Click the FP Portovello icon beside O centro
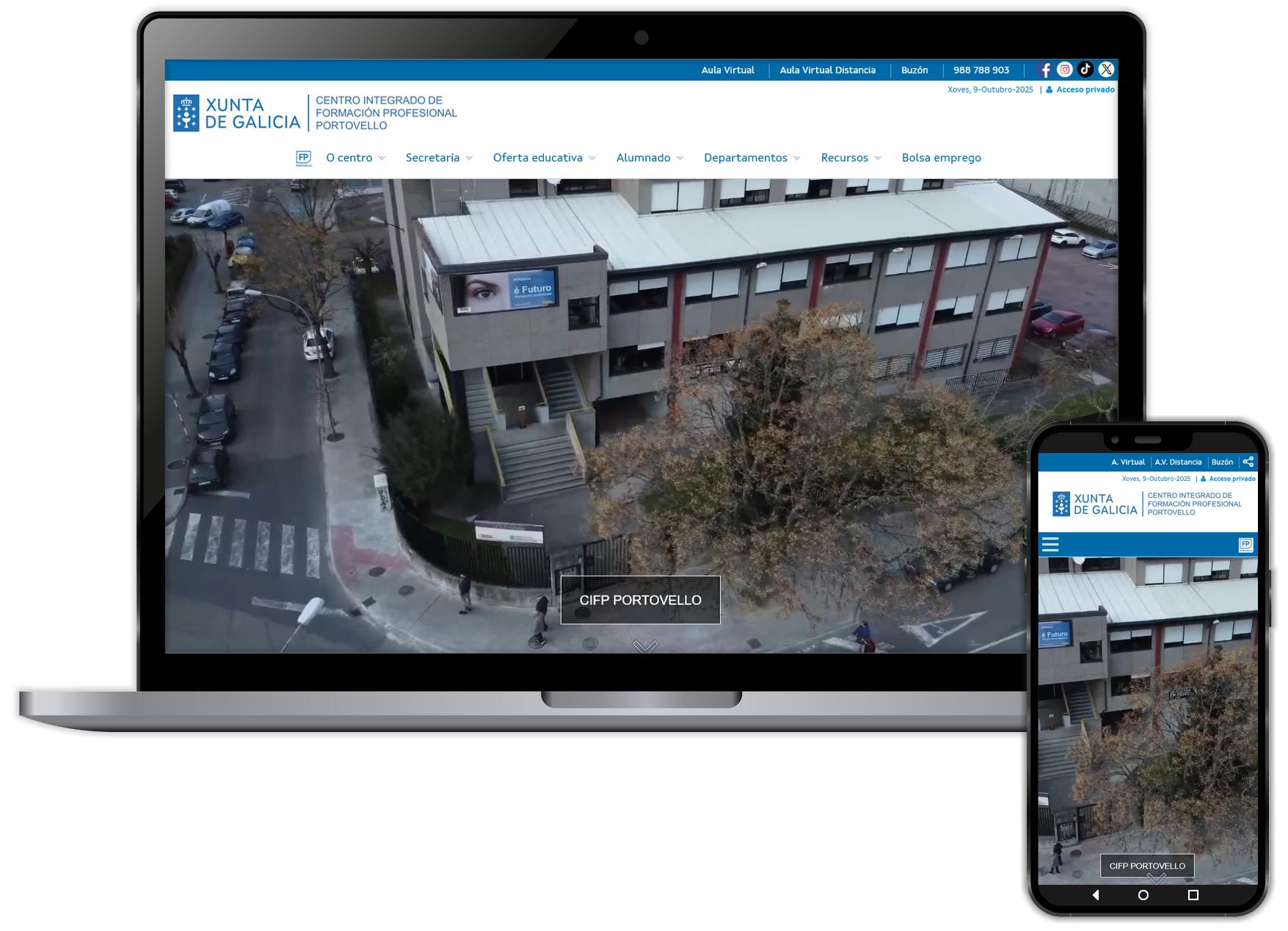Image resolution: width=1288 pixels, height=931 pixels. point(303,158)
